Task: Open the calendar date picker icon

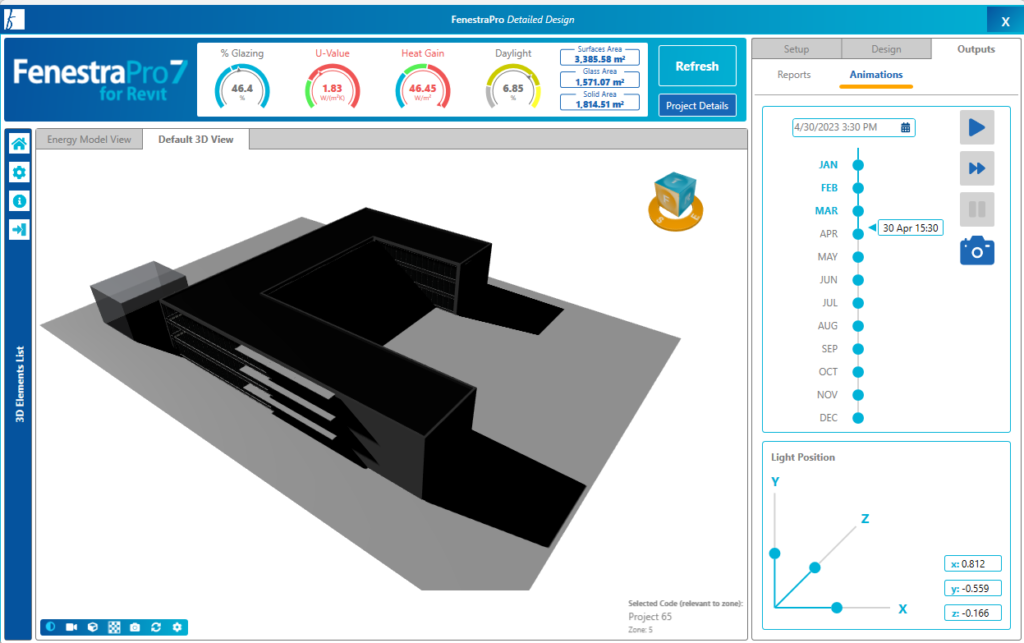Action: 905,127
